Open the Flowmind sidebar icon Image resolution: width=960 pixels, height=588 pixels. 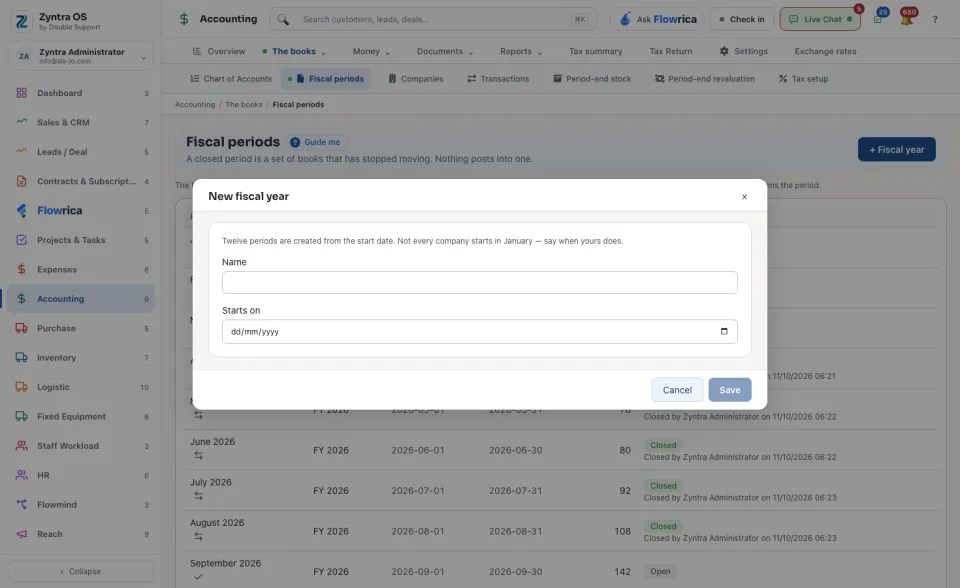21,505
